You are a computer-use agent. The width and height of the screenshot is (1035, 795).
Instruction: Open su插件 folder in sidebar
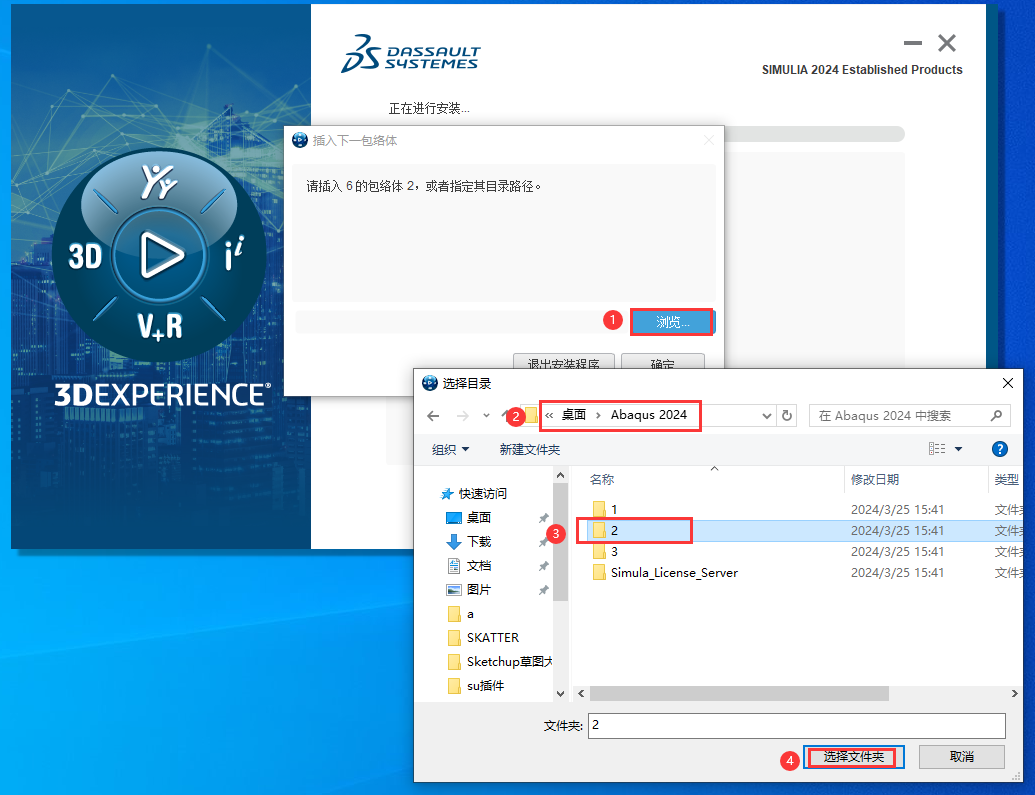(x=485, y=686)
